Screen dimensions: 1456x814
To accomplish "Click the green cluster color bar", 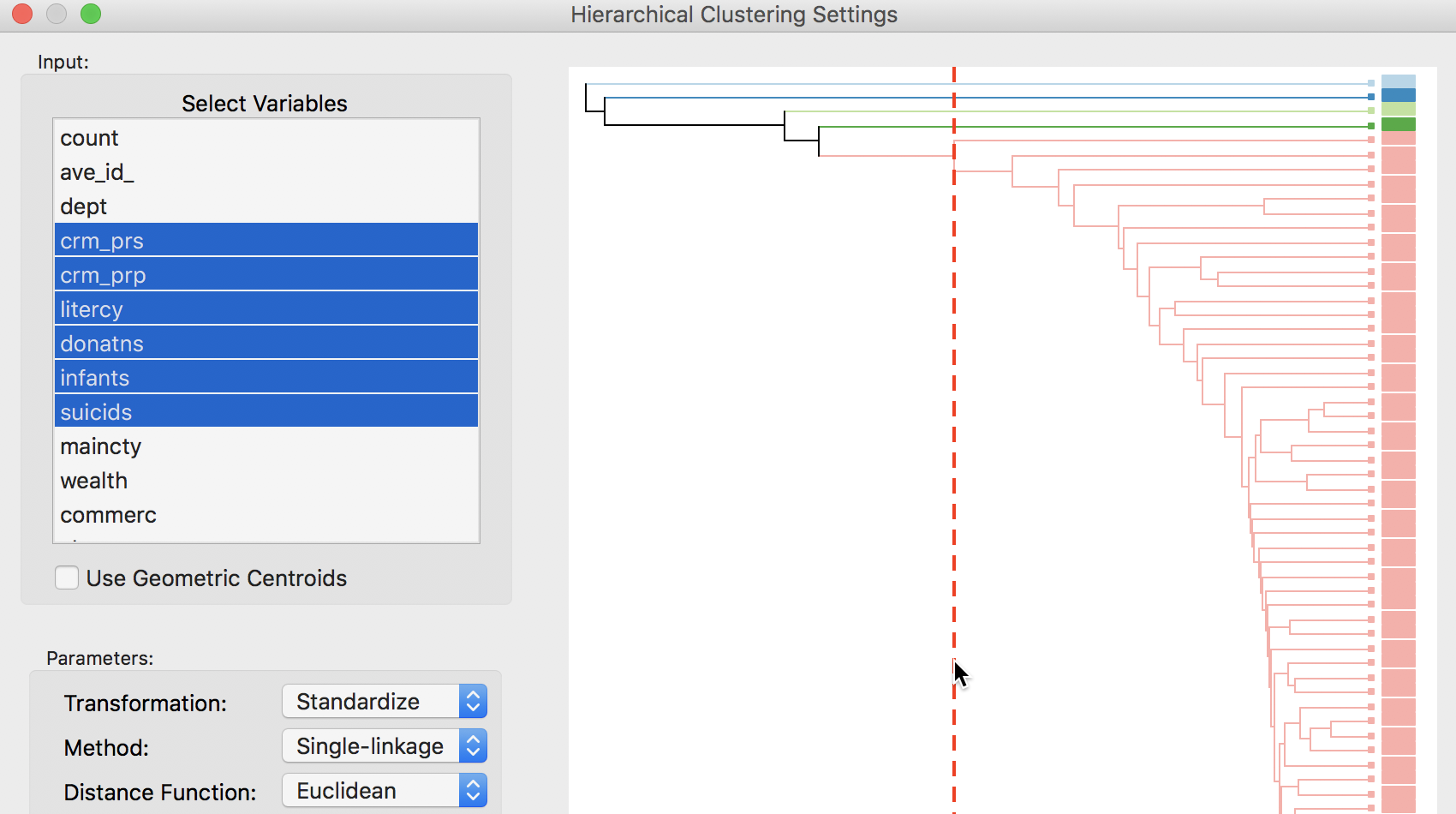I will 1399,123.
